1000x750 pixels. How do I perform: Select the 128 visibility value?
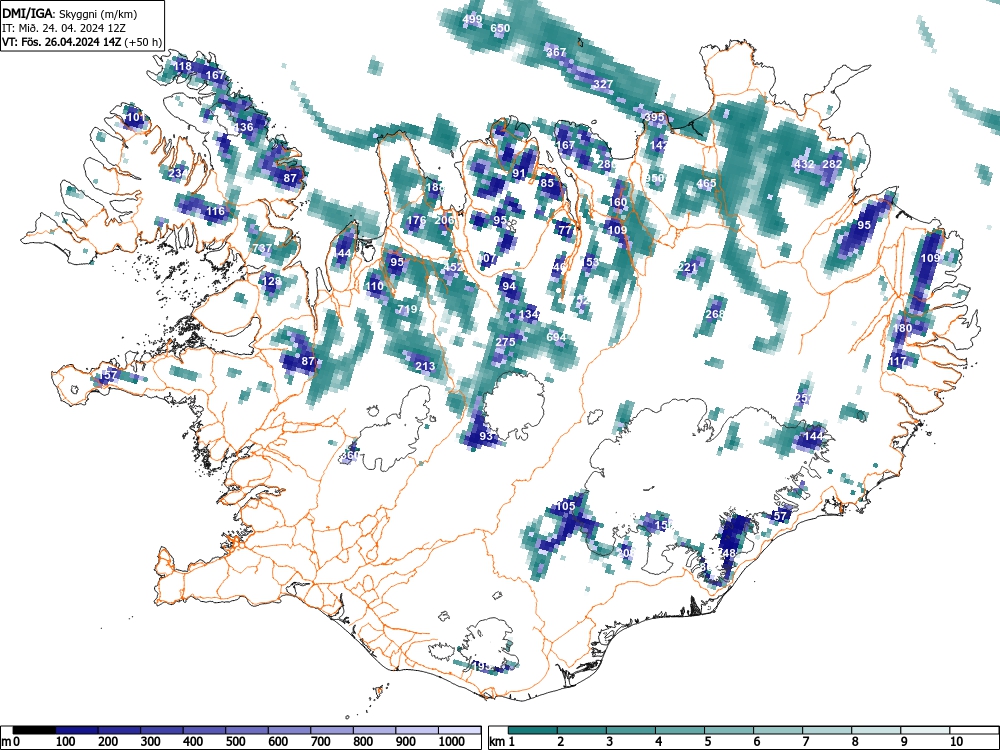(272, 281)
